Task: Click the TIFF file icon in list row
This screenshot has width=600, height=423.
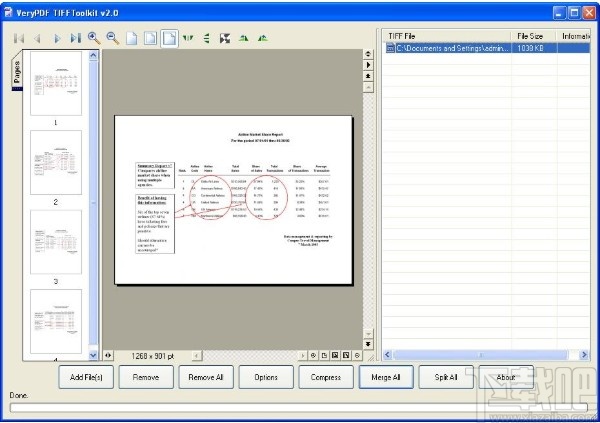Action: coord(390,48)
